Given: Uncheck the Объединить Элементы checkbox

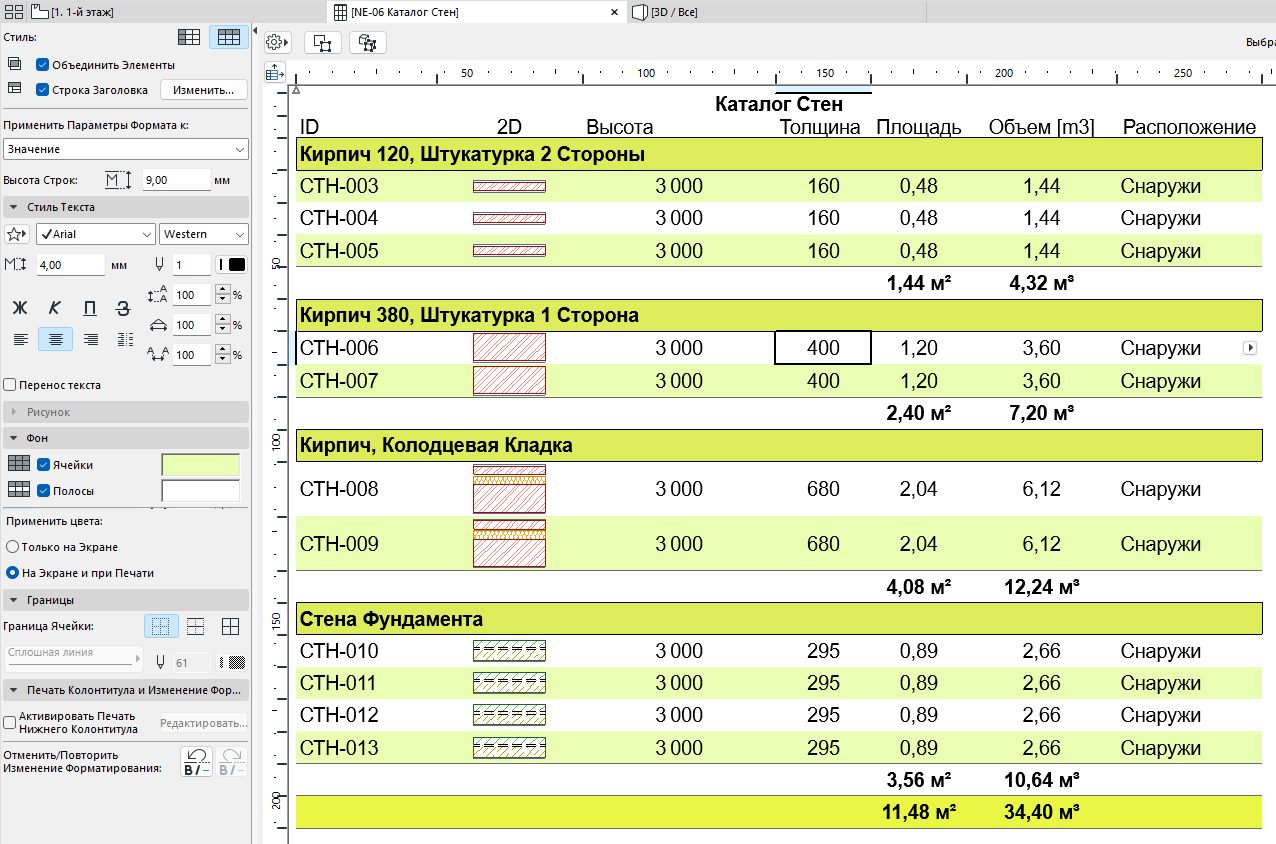Looking at the screenshot, I should pyautogui.click(x=42, y=65).
